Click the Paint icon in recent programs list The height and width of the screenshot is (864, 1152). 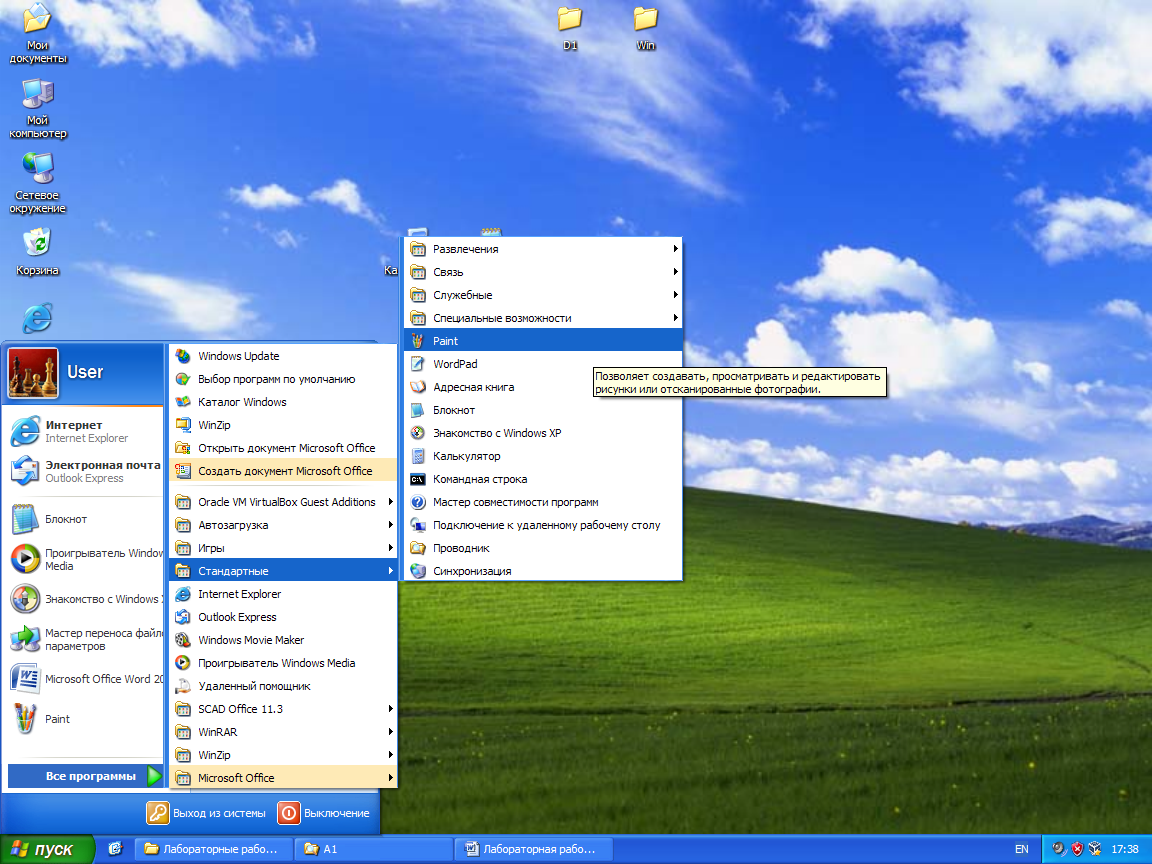[25, 719]
